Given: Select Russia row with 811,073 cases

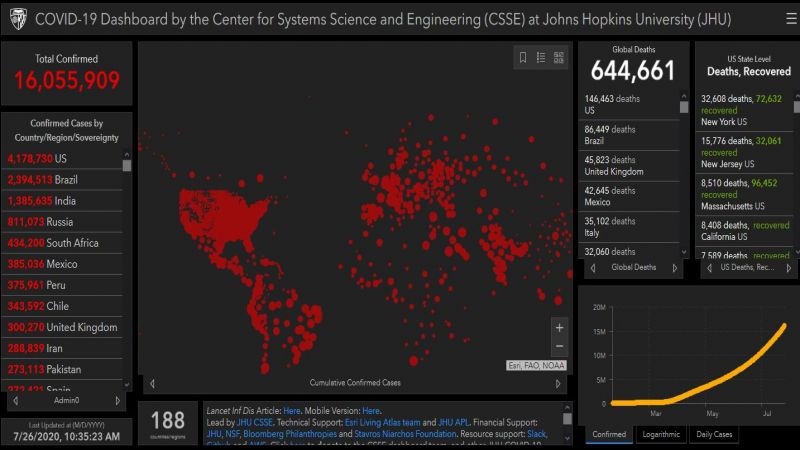Looking at the screenshot, I should coord(63,222).
